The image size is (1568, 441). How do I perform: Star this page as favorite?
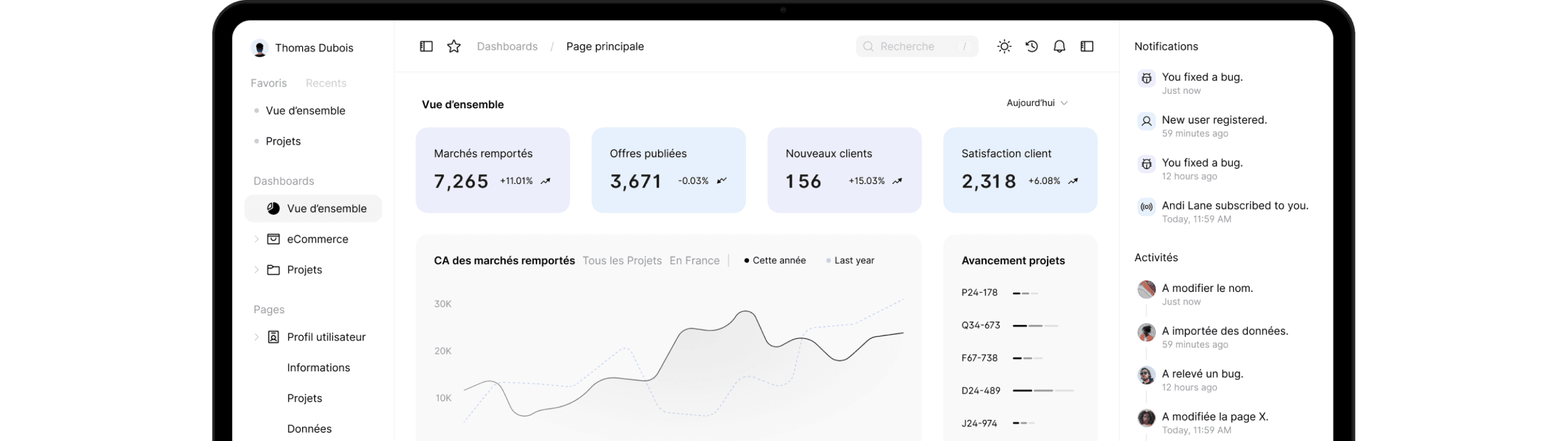point(454,46)
